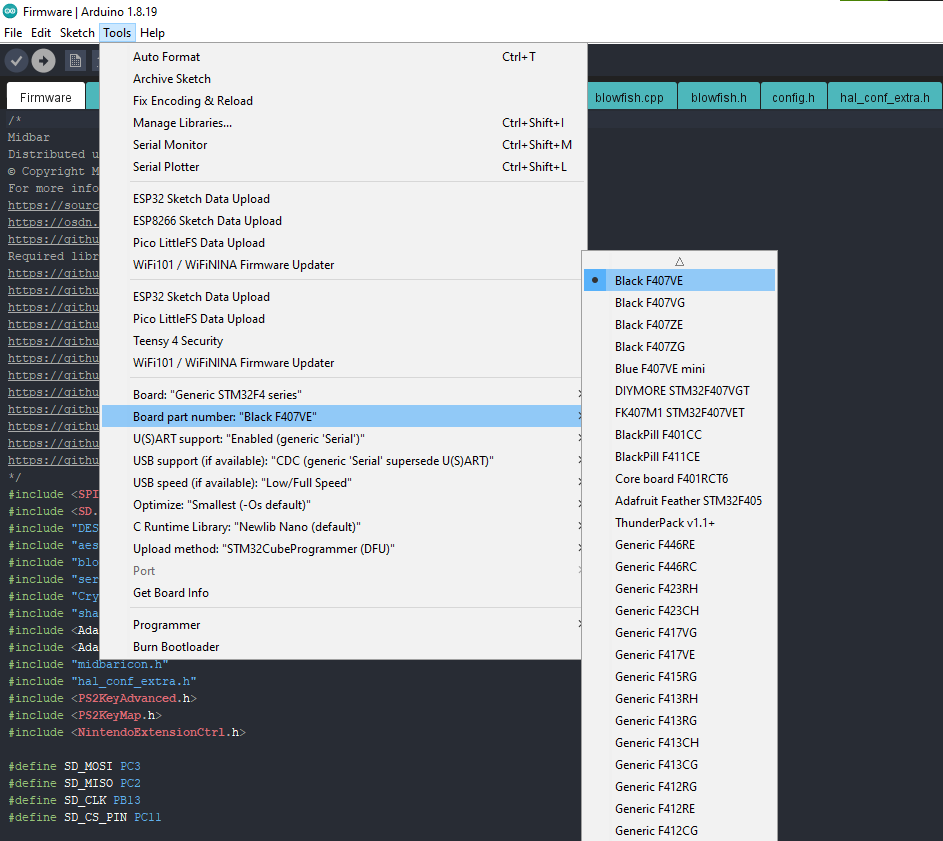Expand the USB speed submenu
The width and height of the screenshot is (943, 841).
[x=341, y=482]
